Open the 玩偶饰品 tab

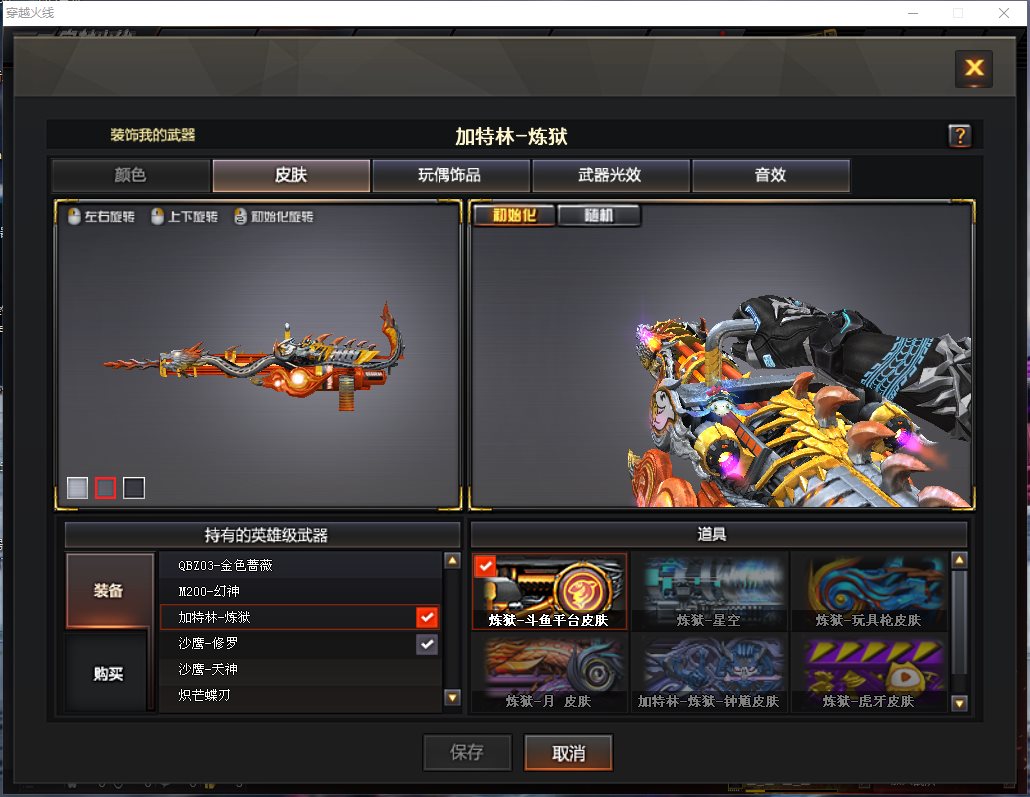(x=451, y=175)
